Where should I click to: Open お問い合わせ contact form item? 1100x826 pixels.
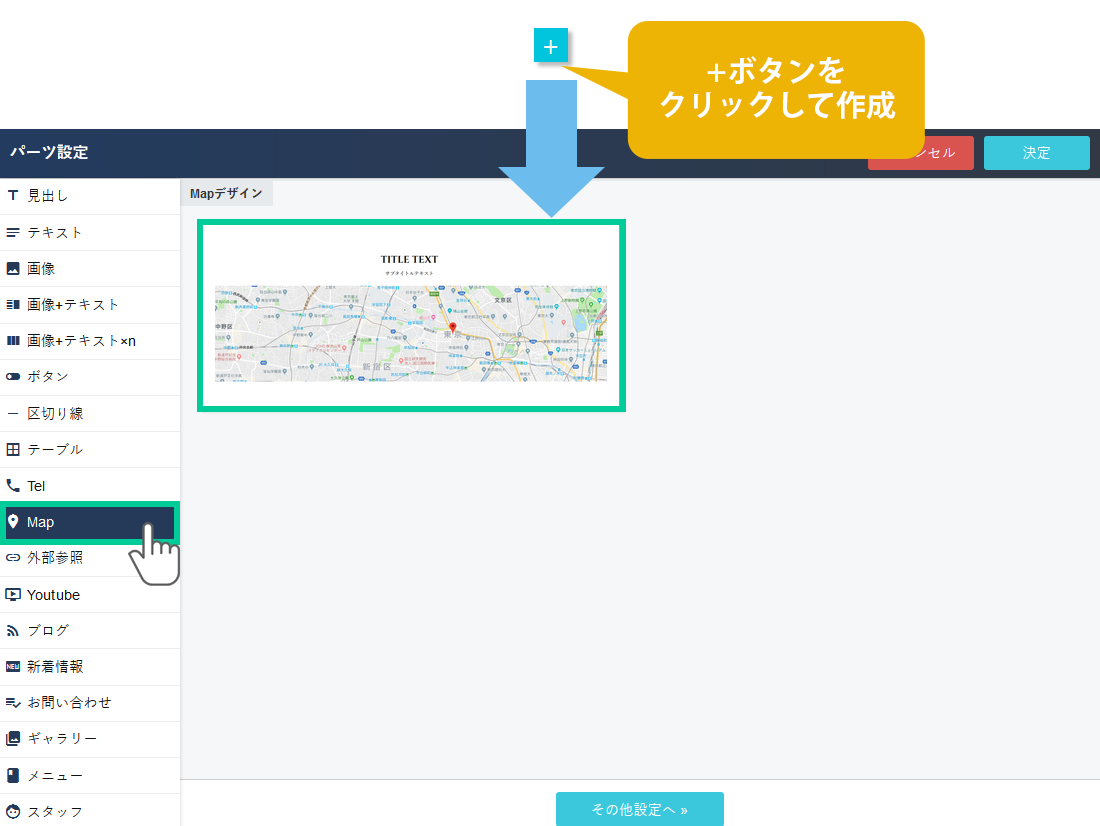point(69,703)
